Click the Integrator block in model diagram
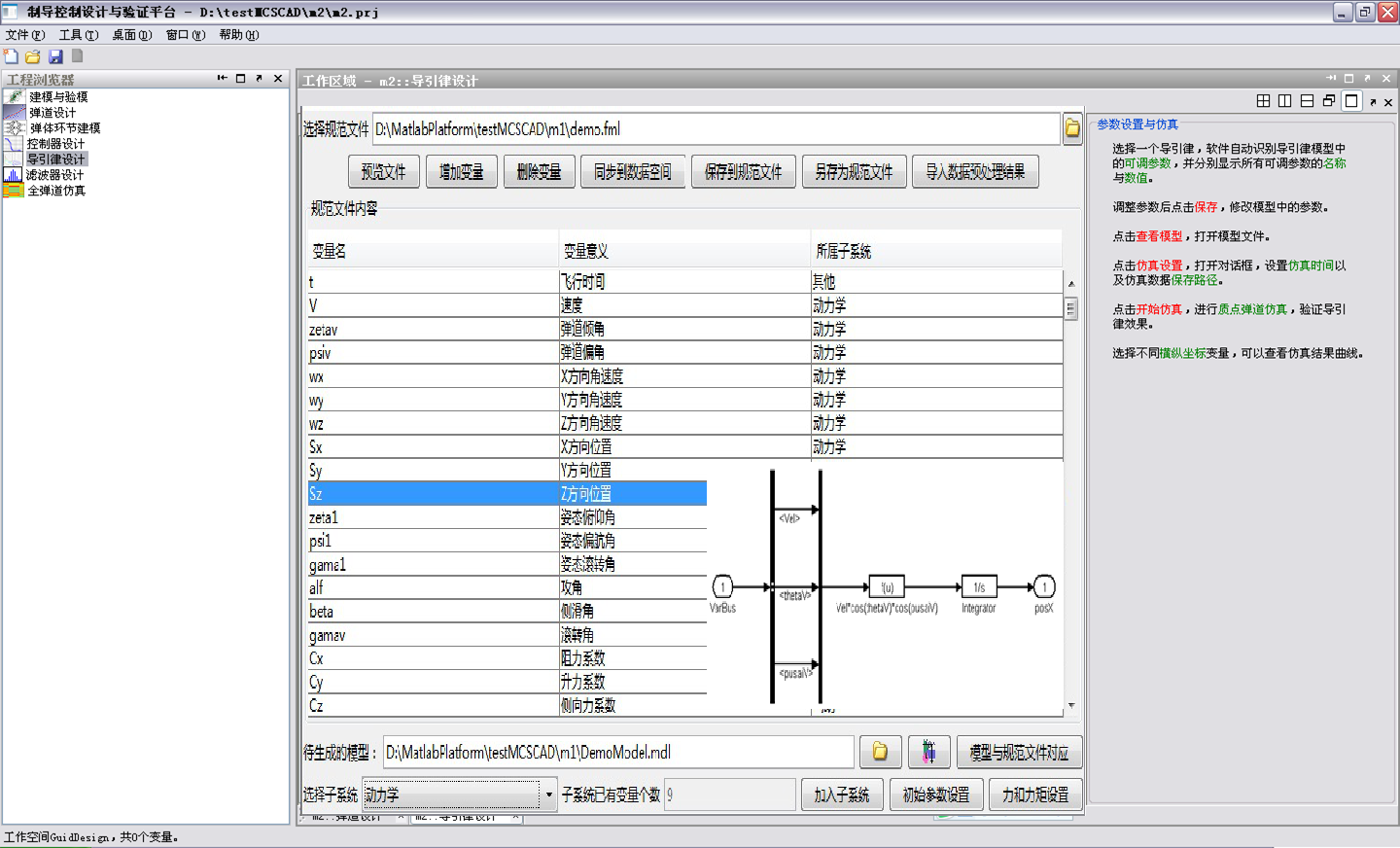 [x=979, y=587]
